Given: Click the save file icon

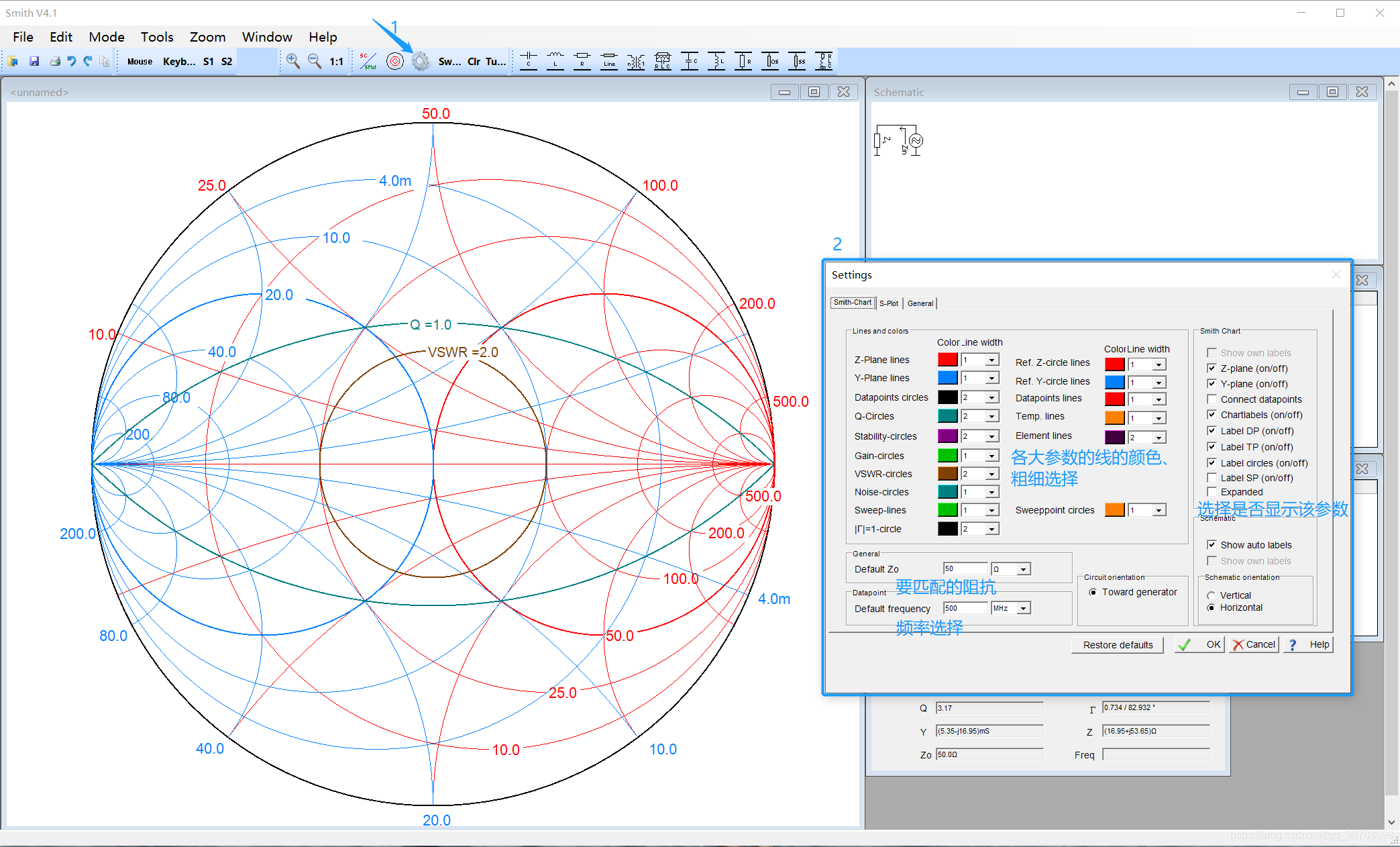Looking at the screenshot, I should (34, 61).
